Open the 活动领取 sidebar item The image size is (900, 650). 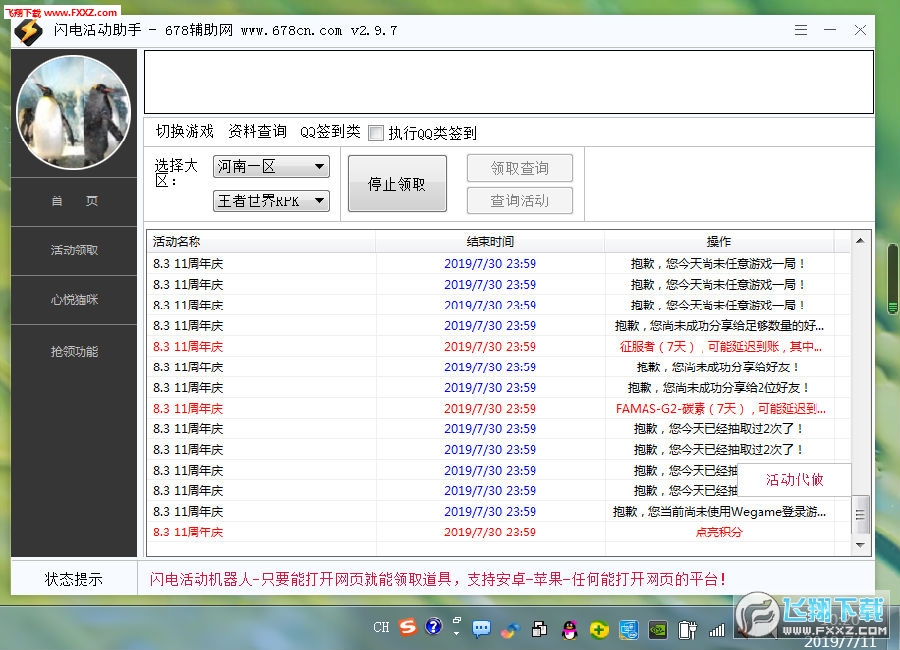[74, 250]
